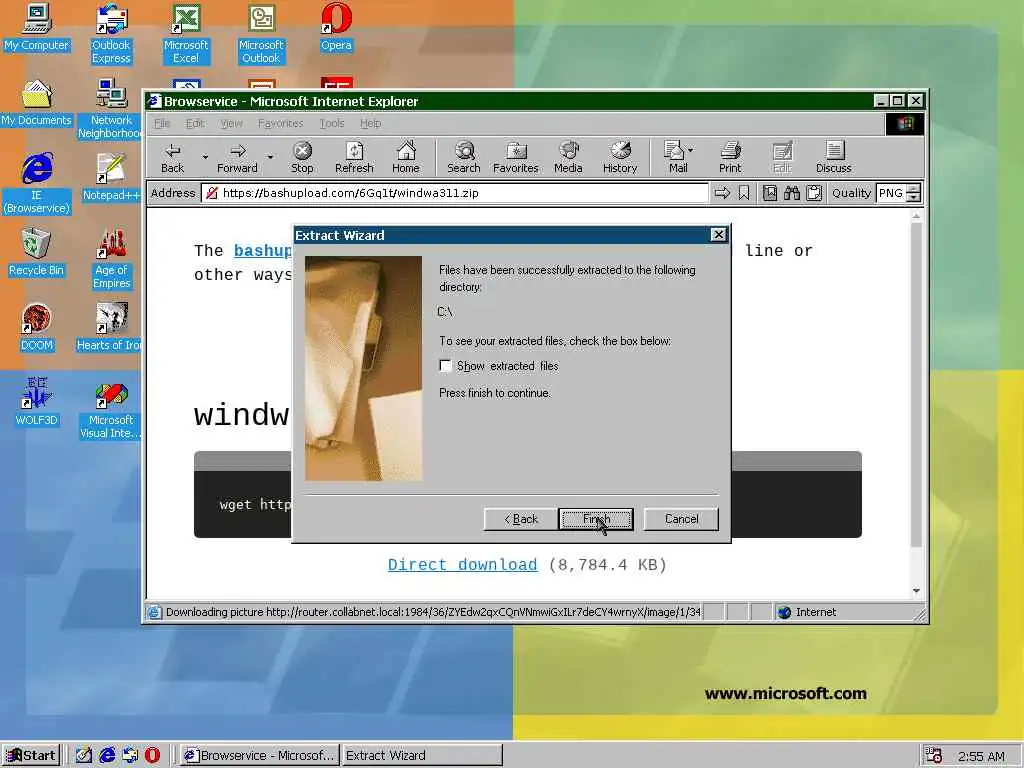
Task: Click the Quality PNG value field
Action: tap(891, 193)
